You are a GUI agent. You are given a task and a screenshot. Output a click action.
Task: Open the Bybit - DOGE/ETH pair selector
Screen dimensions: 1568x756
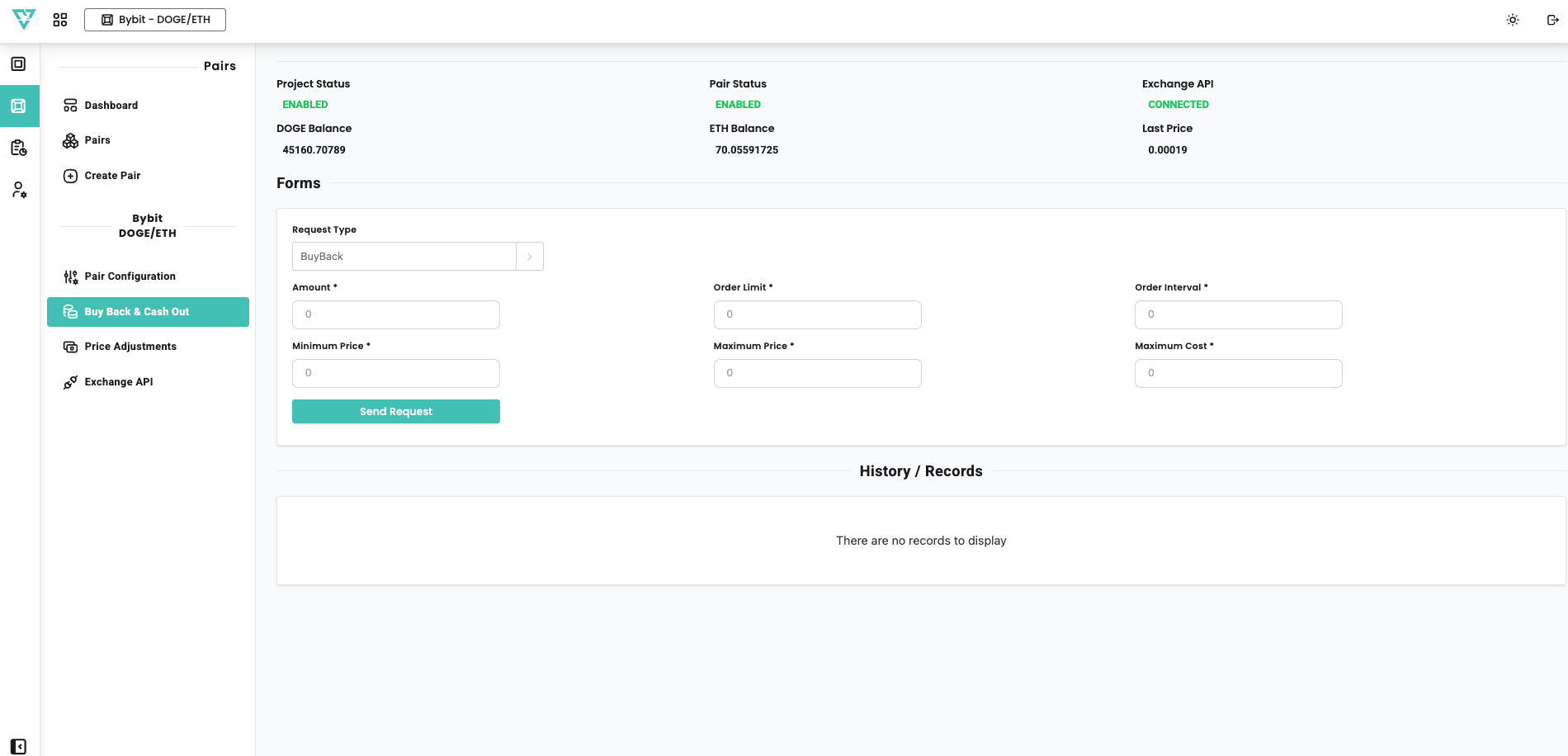point(155,20)
